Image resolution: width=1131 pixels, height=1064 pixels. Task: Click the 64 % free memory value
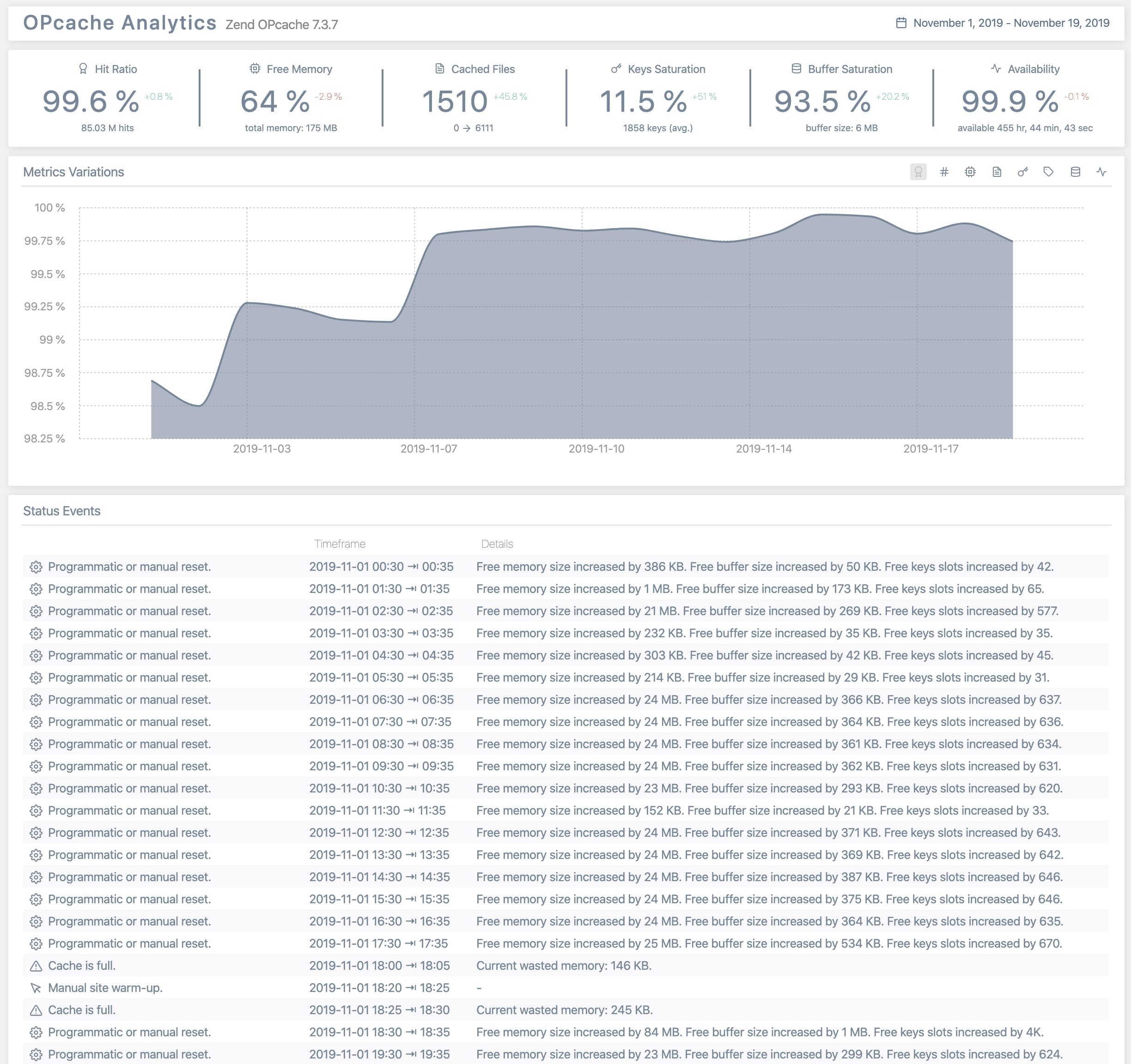point(275,101)
